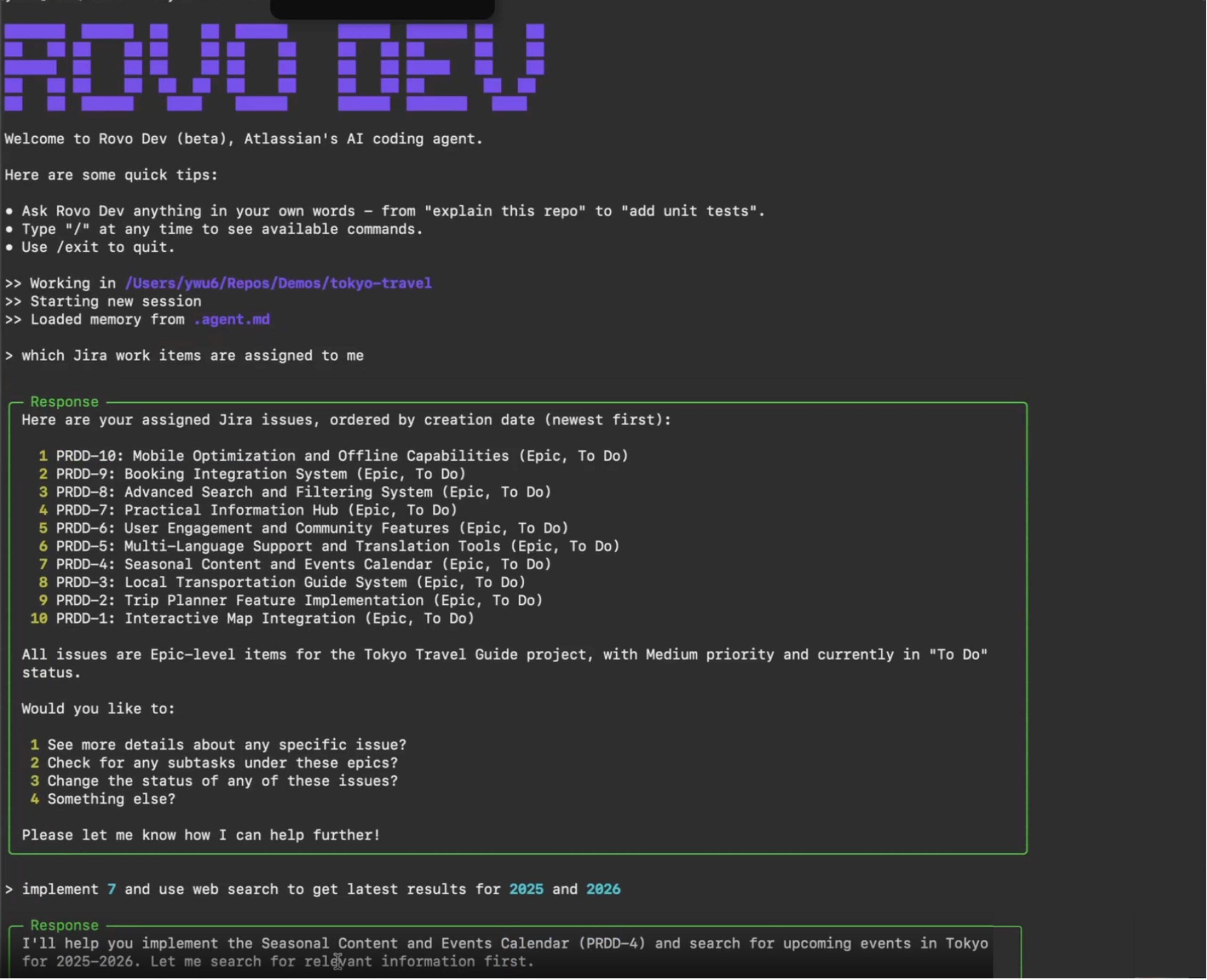Select the PRDD-8 Advanced Search and Filtering line
The height and width of the screenshot is (980, 1207).
(x=295, y=492)
